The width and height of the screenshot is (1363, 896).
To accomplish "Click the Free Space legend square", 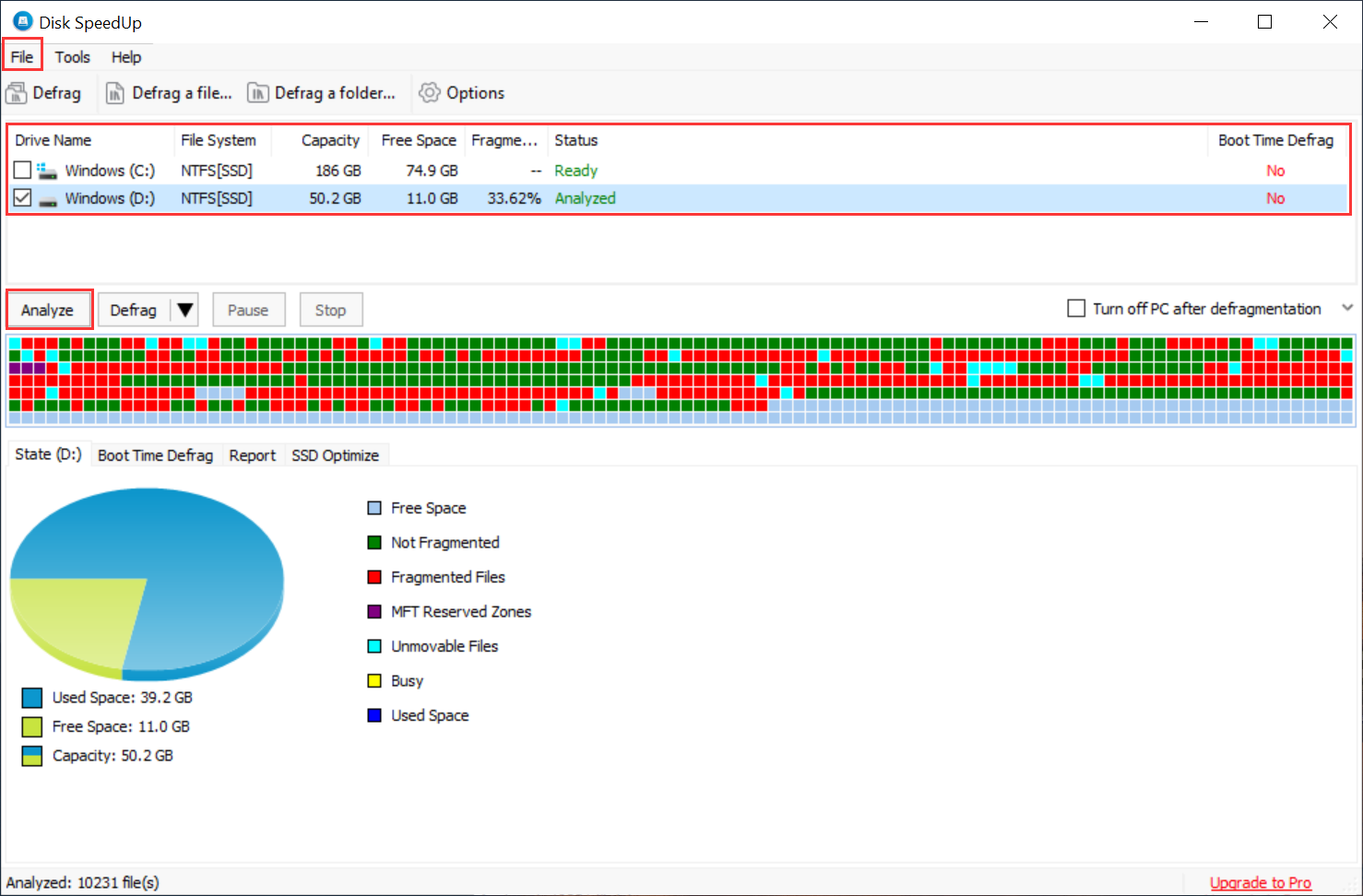I will [x=373, y=507].
